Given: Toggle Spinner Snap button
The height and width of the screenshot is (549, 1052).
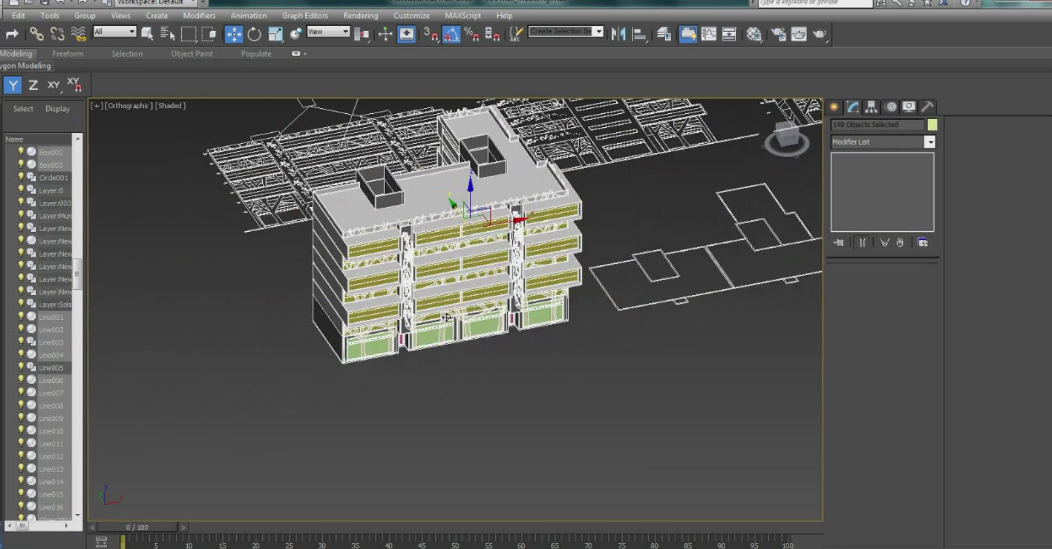Looking at the screenshot, I should [x=492, y=34].
